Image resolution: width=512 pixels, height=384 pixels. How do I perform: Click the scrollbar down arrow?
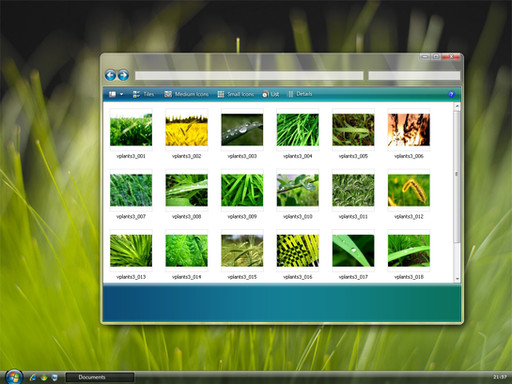pos(457,279)
